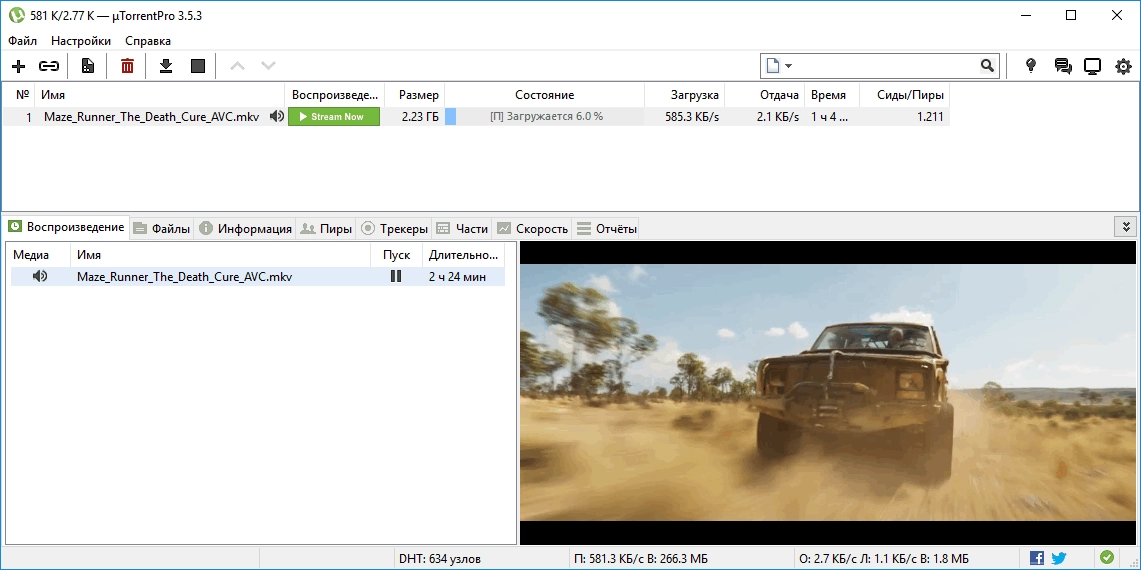Switch to the Воспроизведение tab
Viewport: 1141px width, 570px height.
click(x=66, y=227)
